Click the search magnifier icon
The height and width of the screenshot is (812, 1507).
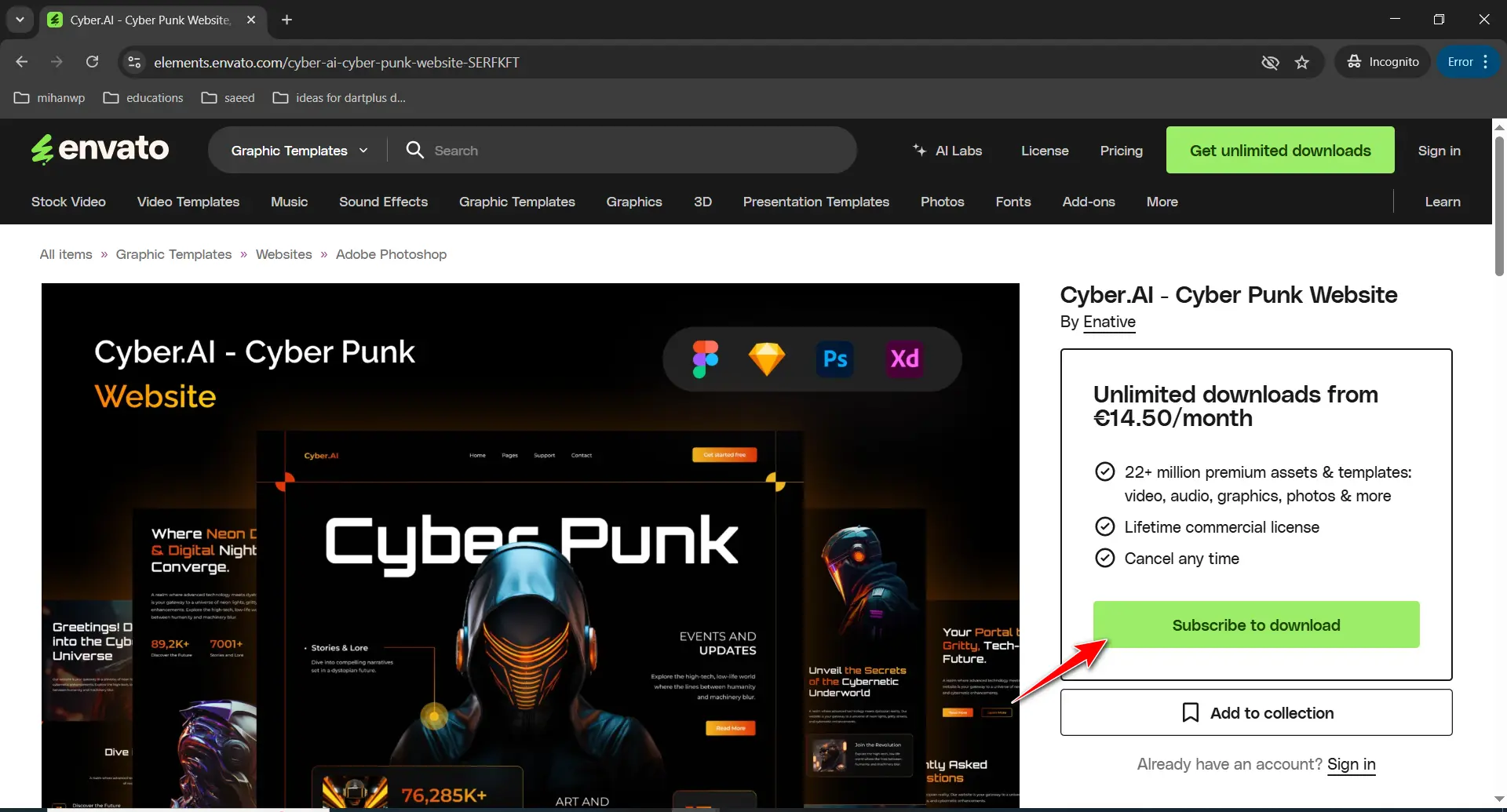pos(414,150)
